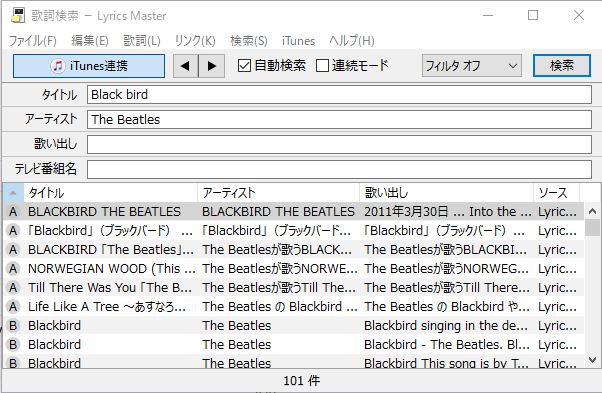Toggle the 自動検索 checkbox

[271, 66]
